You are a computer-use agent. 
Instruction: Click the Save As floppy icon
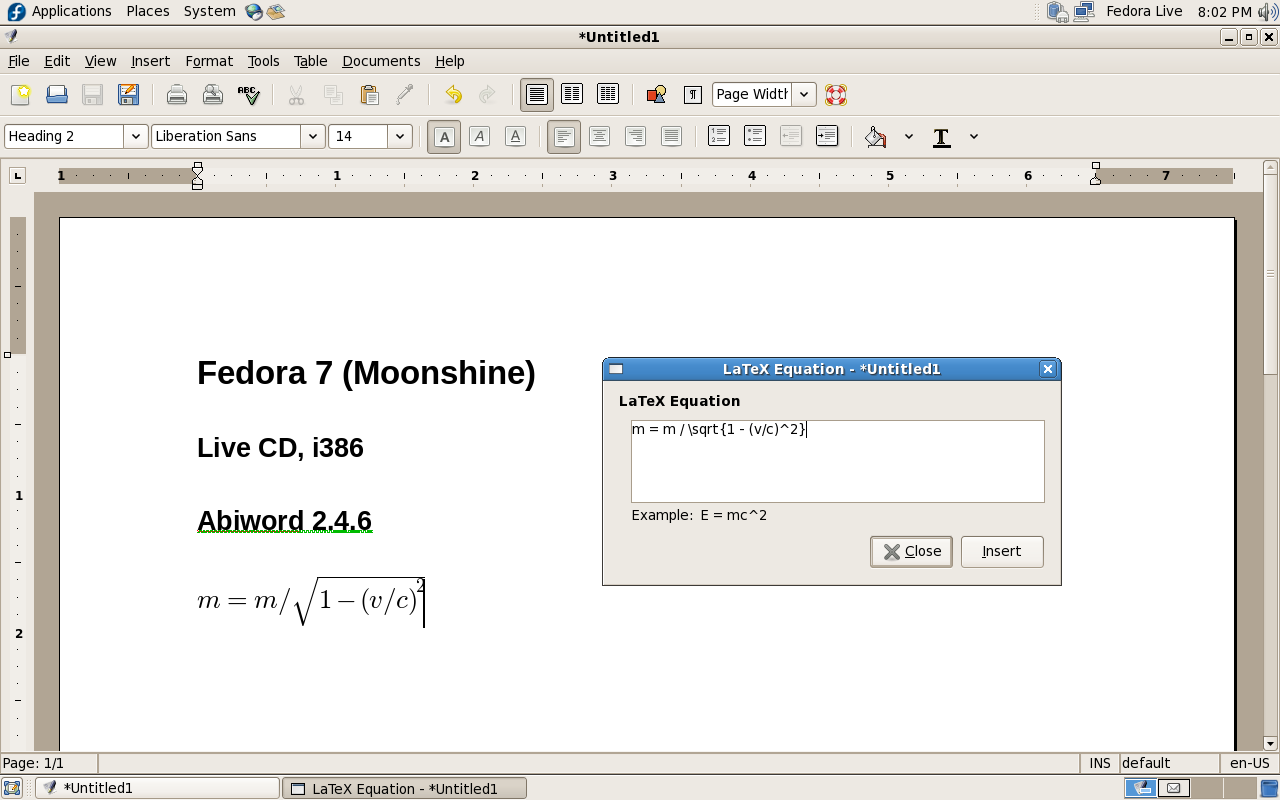[x=128, y=95]
